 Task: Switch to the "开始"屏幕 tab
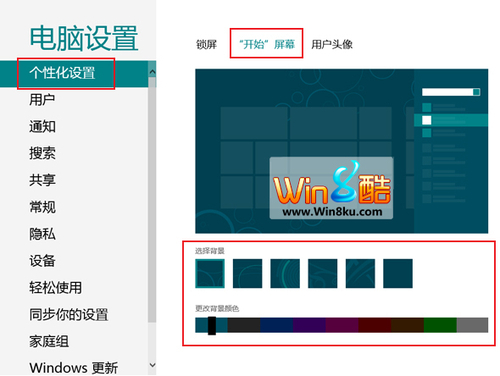(x=267, y=44)
